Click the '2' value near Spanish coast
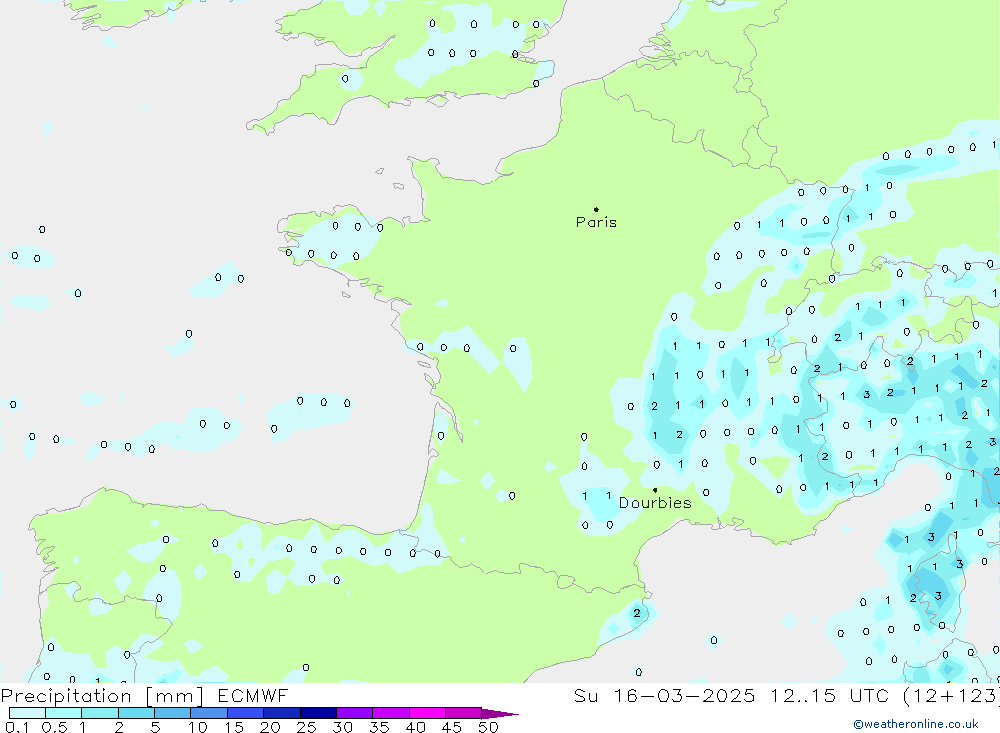This screenshot has width=1000, height=733. point(636,613)
